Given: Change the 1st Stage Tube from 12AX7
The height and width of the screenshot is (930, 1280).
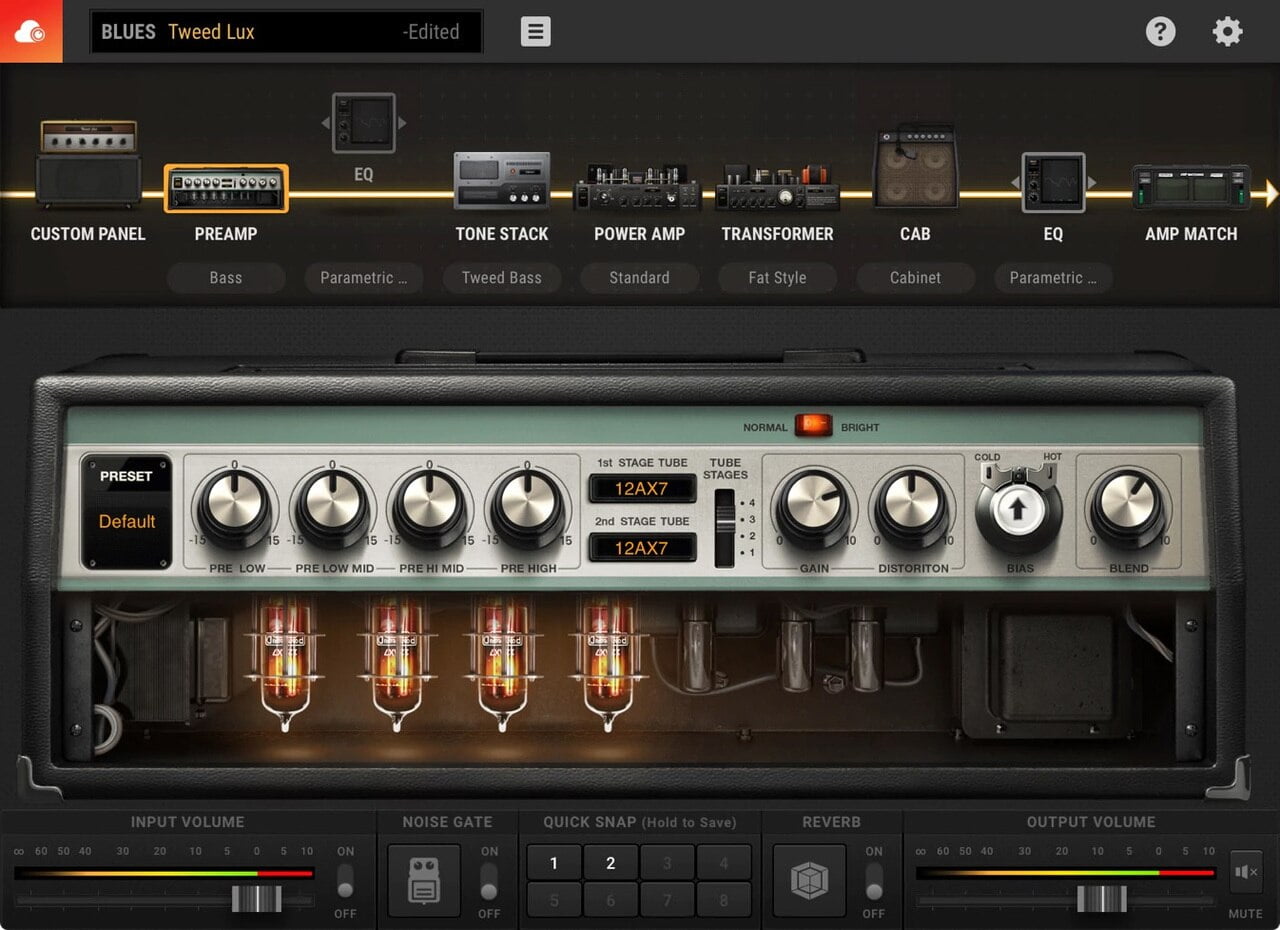Looking at the screenshot, I should click(640, 489).
